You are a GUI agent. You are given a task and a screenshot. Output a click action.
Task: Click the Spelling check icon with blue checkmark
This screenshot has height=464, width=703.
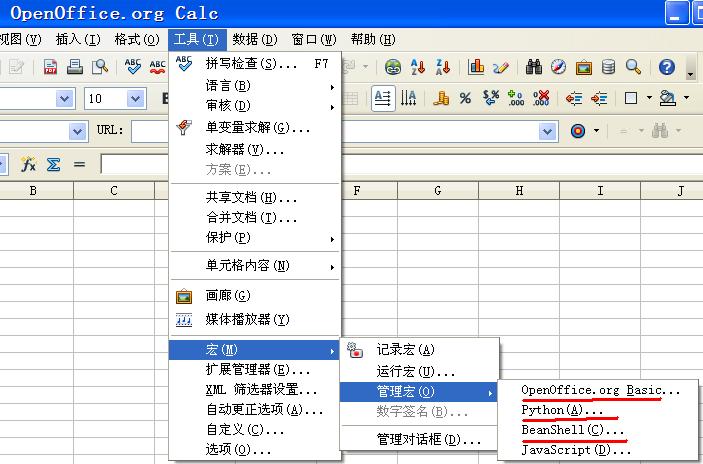(x=133, y=67)
